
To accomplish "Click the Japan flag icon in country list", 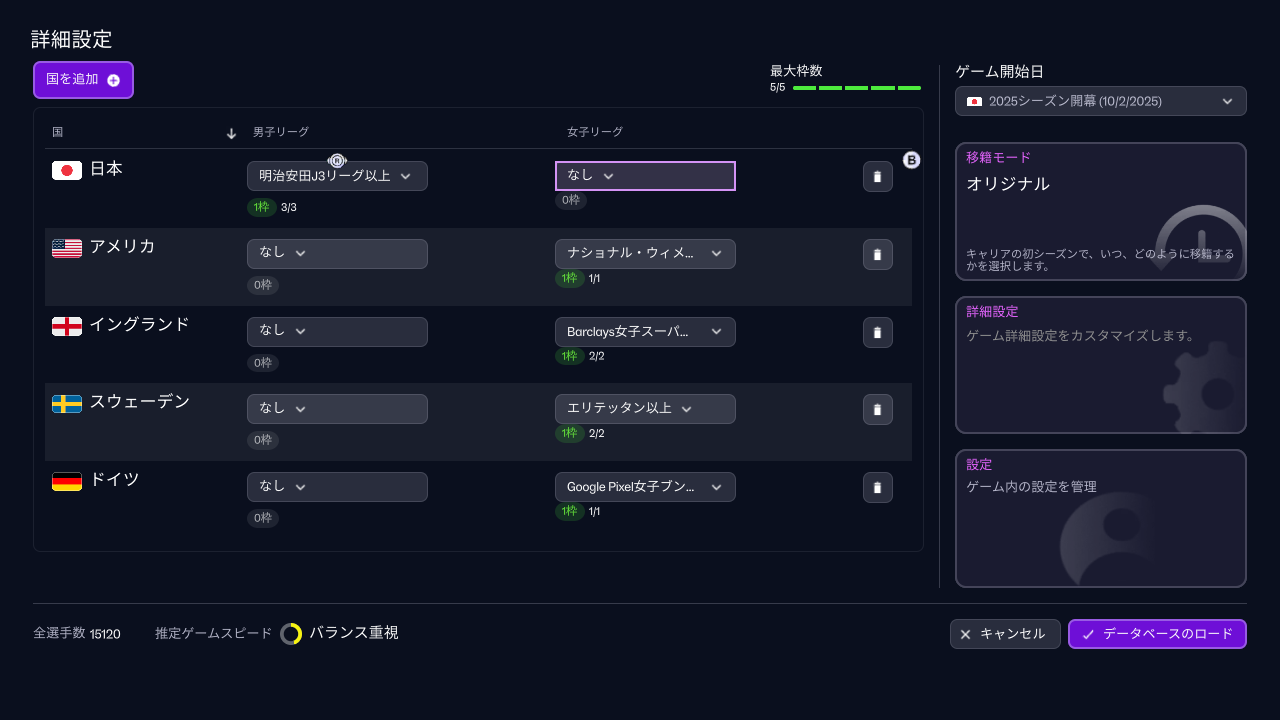I will click(x=67, y=170).
